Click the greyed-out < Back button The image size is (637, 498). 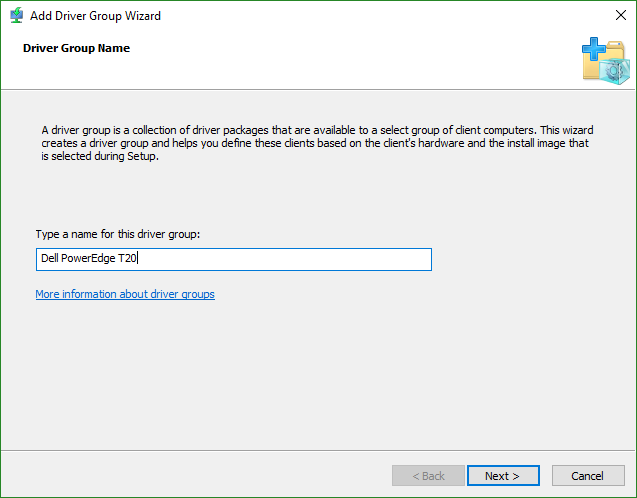[x=428, y=476]
